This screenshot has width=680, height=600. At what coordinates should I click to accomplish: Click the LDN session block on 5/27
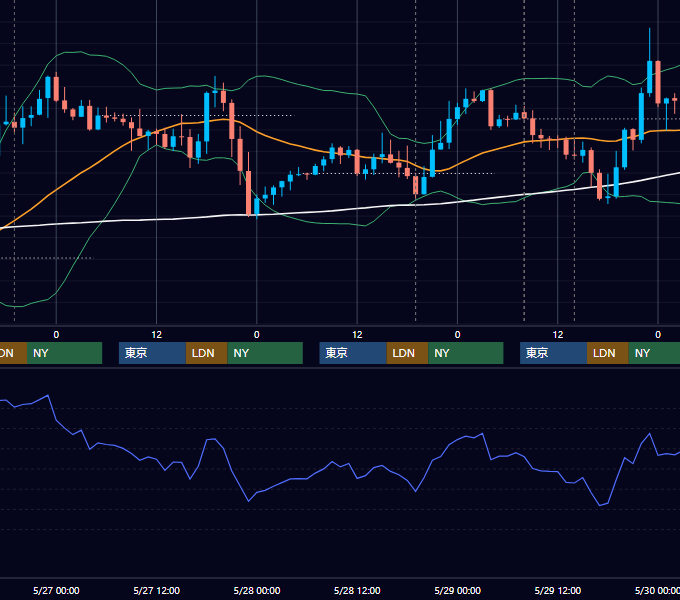tap(206, 353)
